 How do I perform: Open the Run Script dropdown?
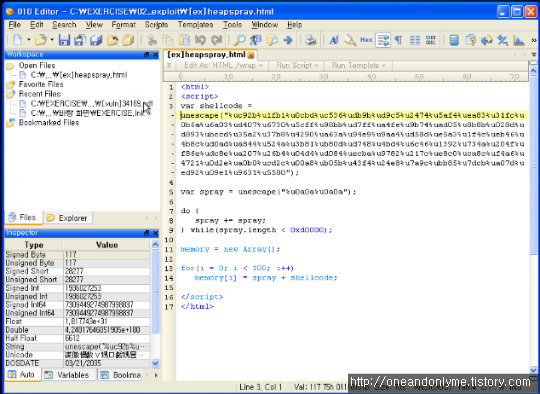297,65
